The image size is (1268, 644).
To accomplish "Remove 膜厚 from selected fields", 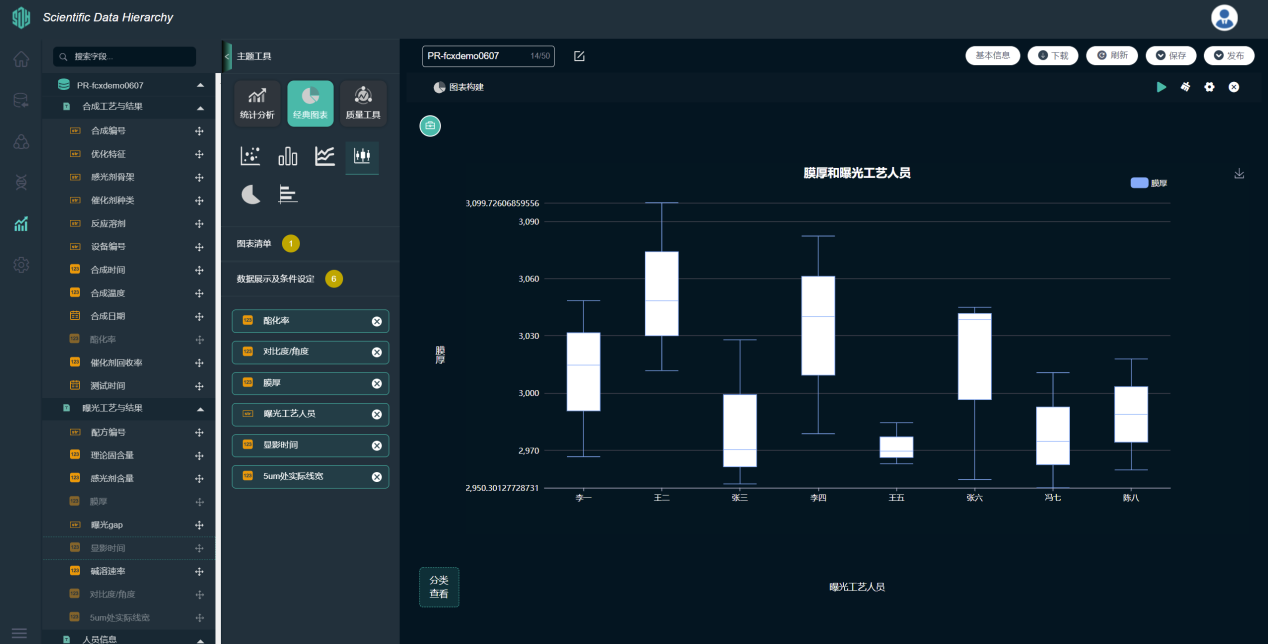I will [x=377, y=383].
